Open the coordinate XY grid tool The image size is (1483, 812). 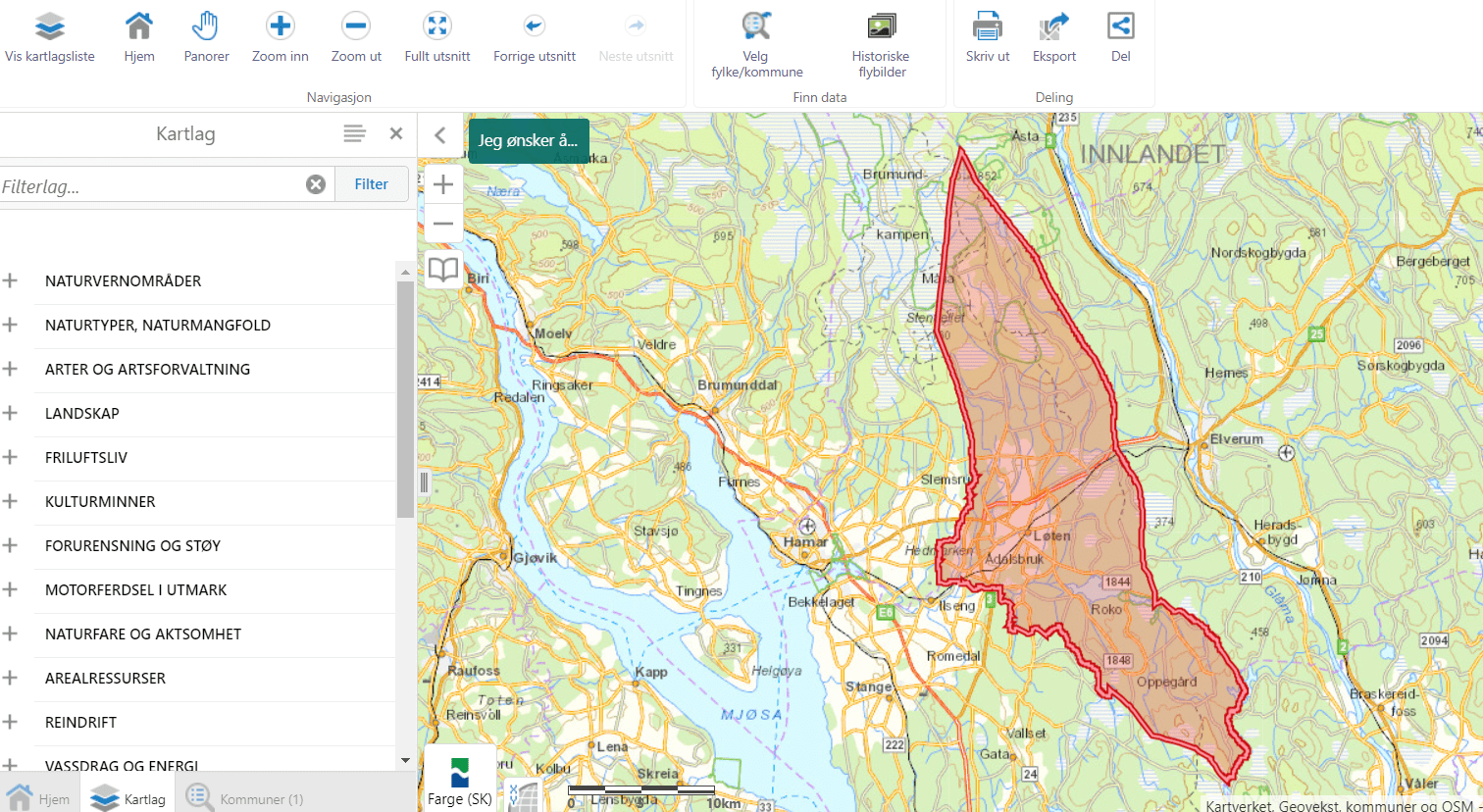click(x=524, y=795)
